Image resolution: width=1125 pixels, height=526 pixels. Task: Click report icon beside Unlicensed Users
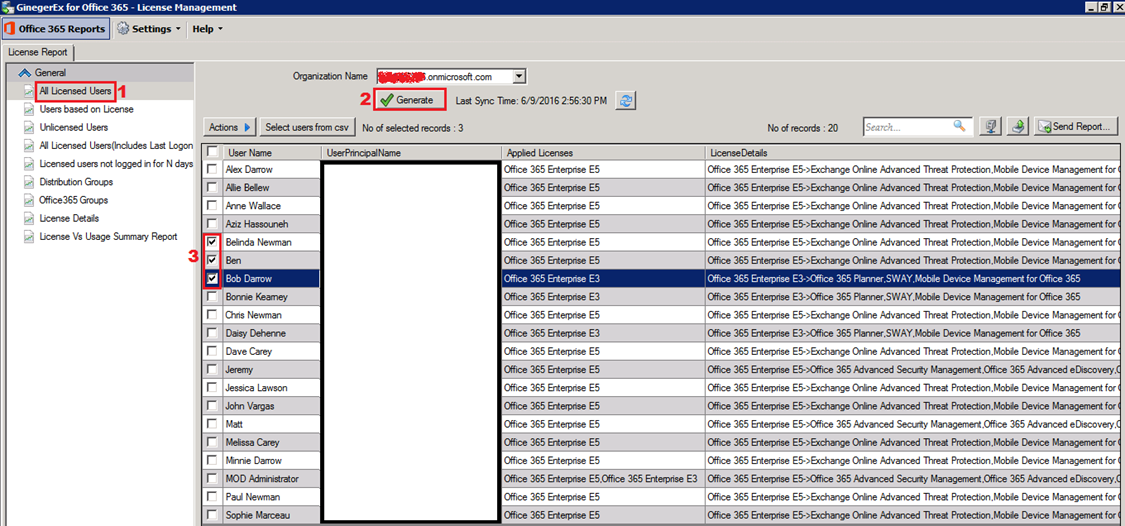click(29, 128)
